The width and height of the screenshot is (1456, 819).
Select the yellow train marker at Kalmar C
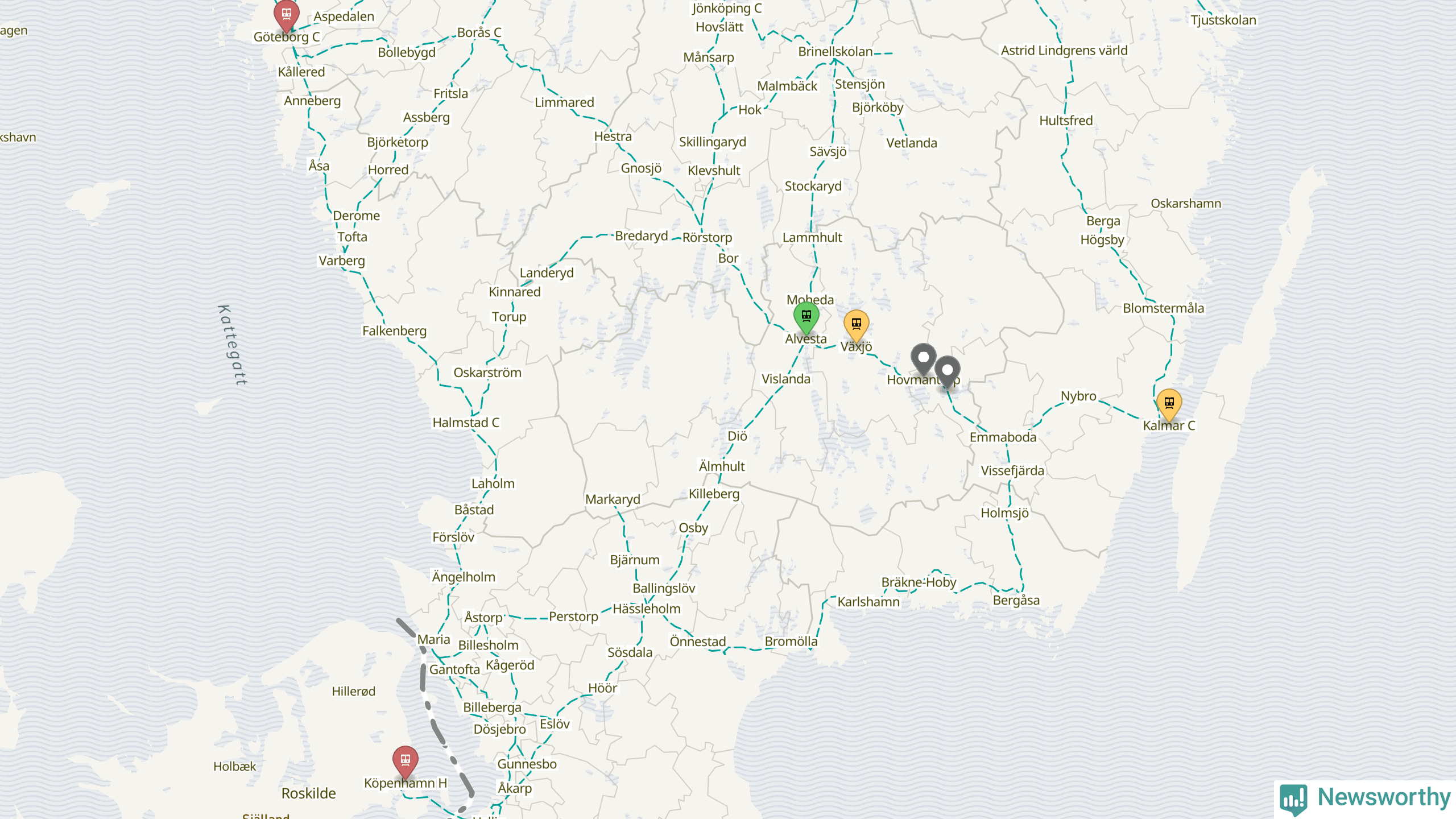tap(1169, 404)
